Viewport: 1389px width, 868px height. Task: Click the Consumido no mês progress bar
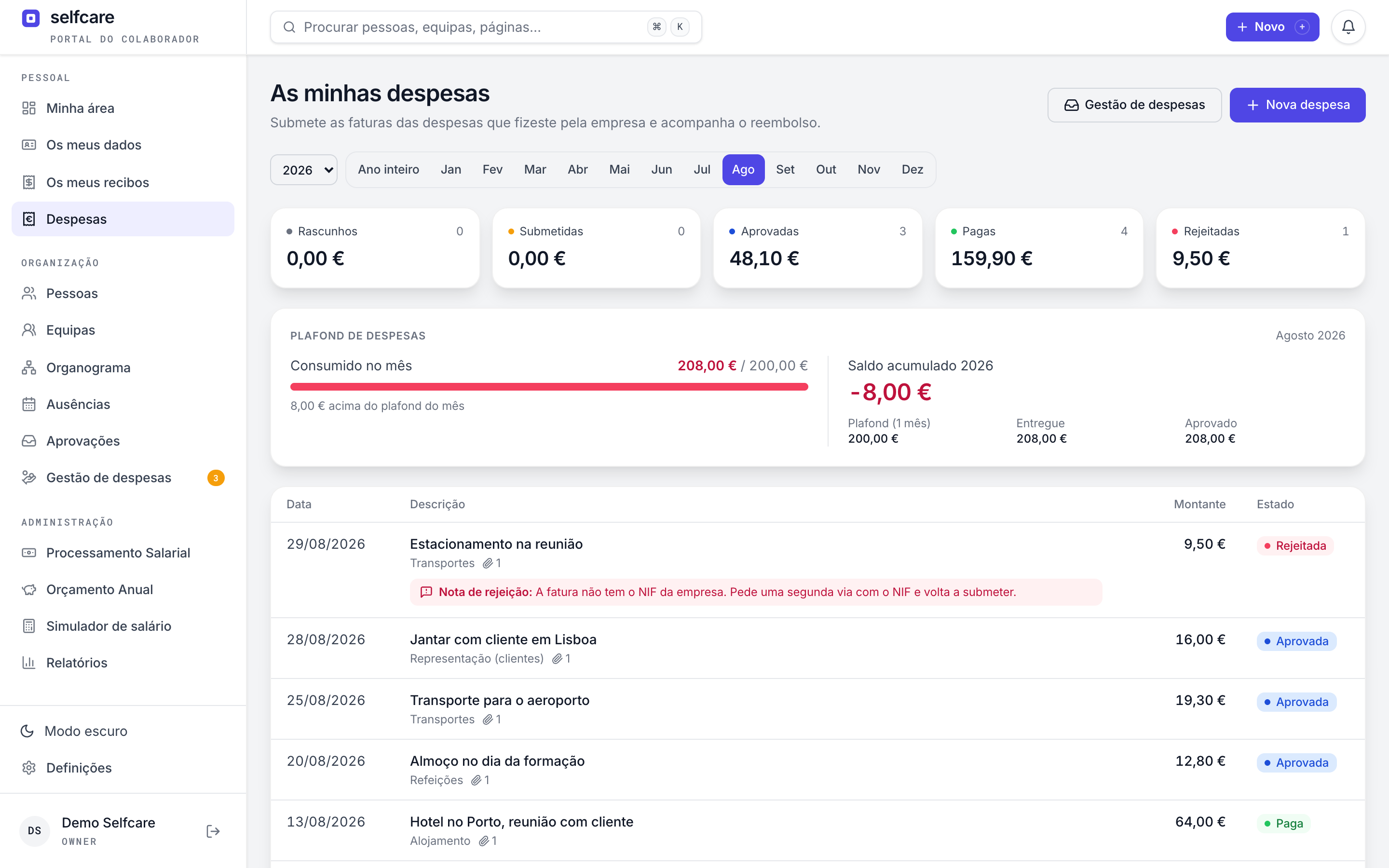coord(549,387)
